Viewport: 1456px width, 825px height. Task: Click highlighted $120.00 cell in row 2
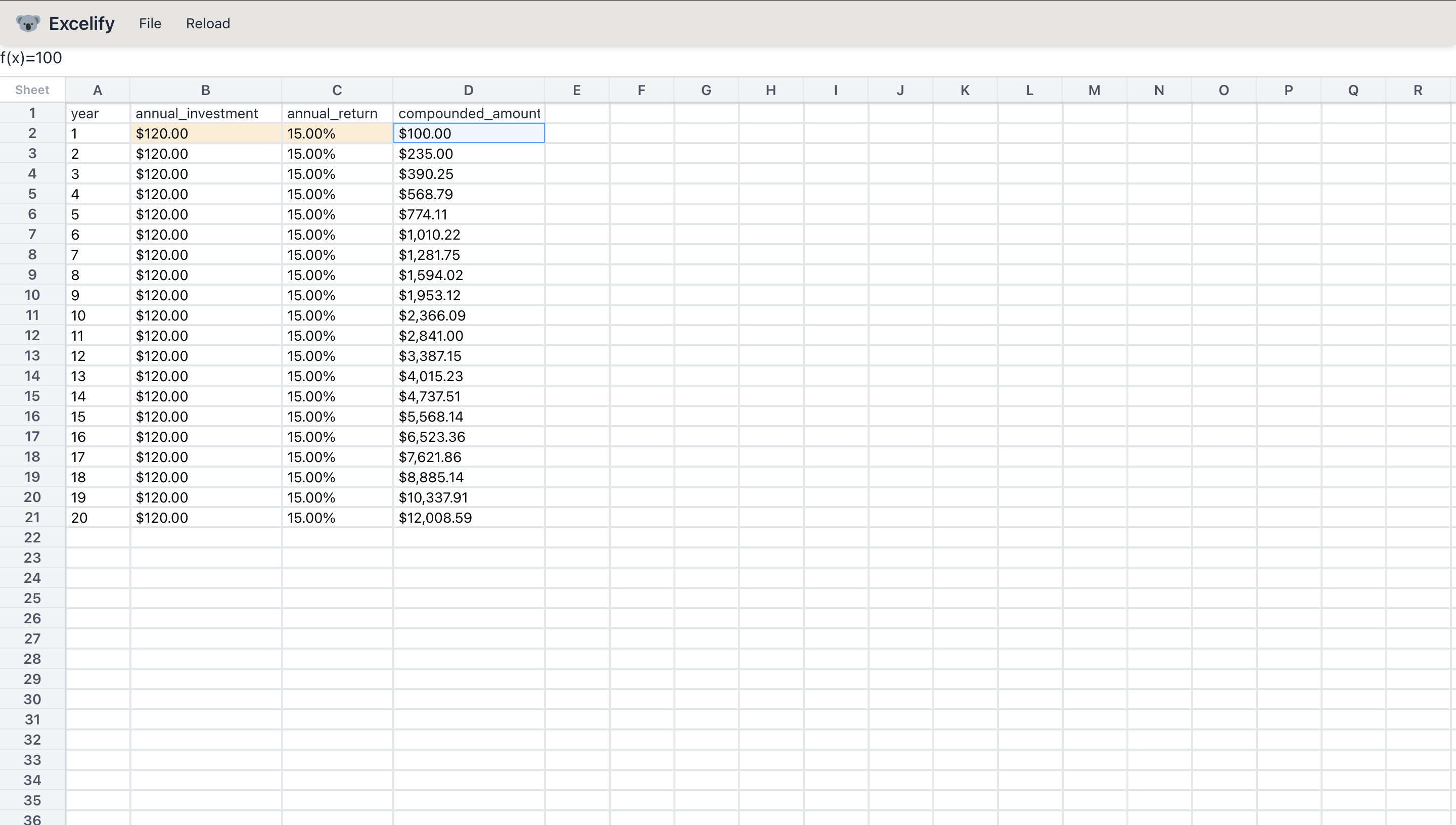[x=206, y=134]
